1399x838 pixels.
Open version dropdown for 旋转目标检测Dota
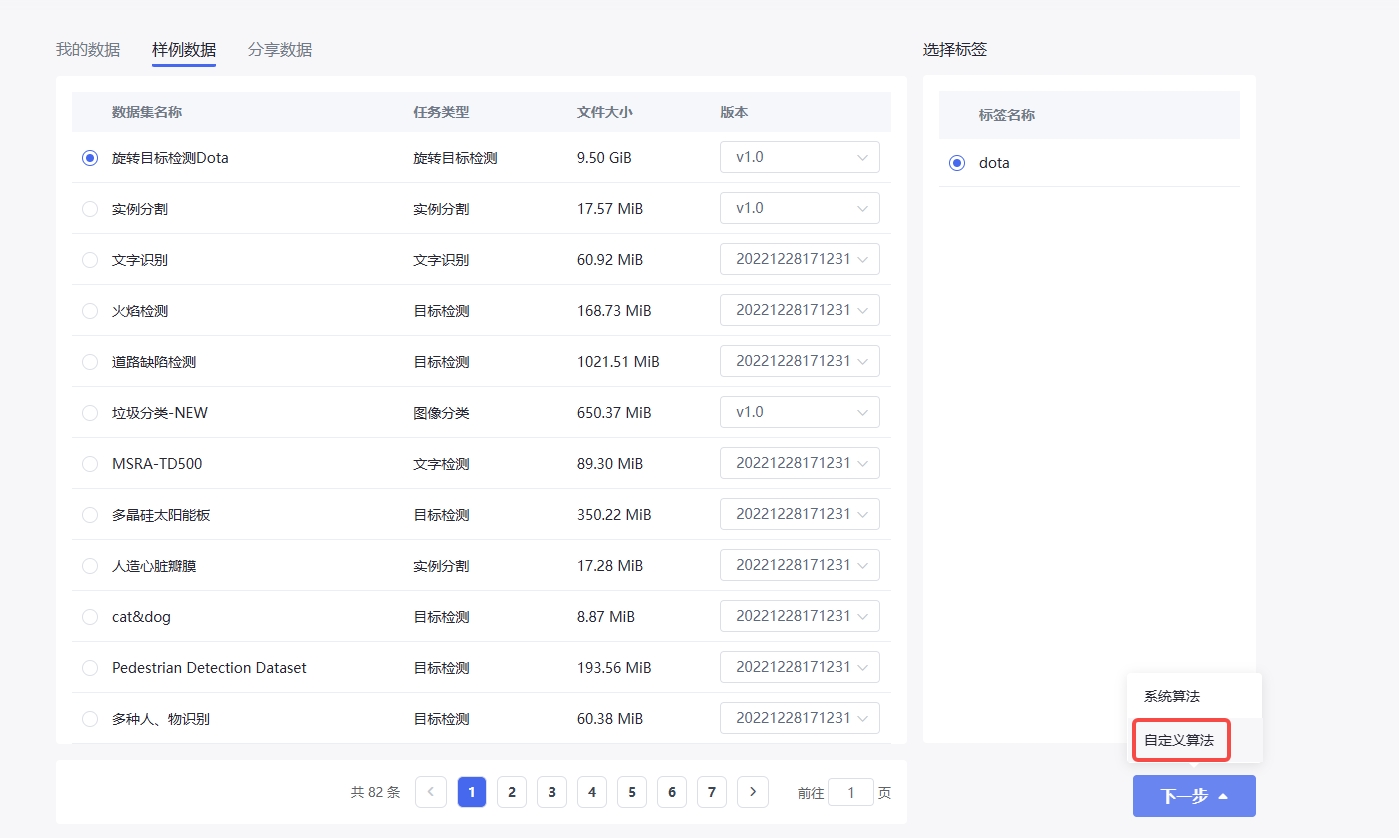(x=800, y=157)
